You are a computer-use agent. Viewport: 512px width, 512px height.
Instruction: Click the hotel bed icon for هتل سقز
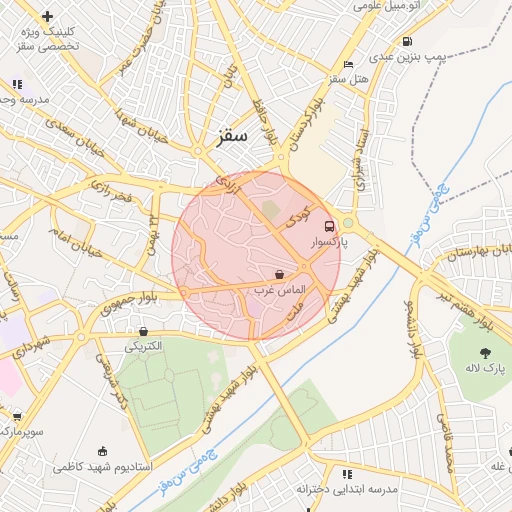coord(348,64)
